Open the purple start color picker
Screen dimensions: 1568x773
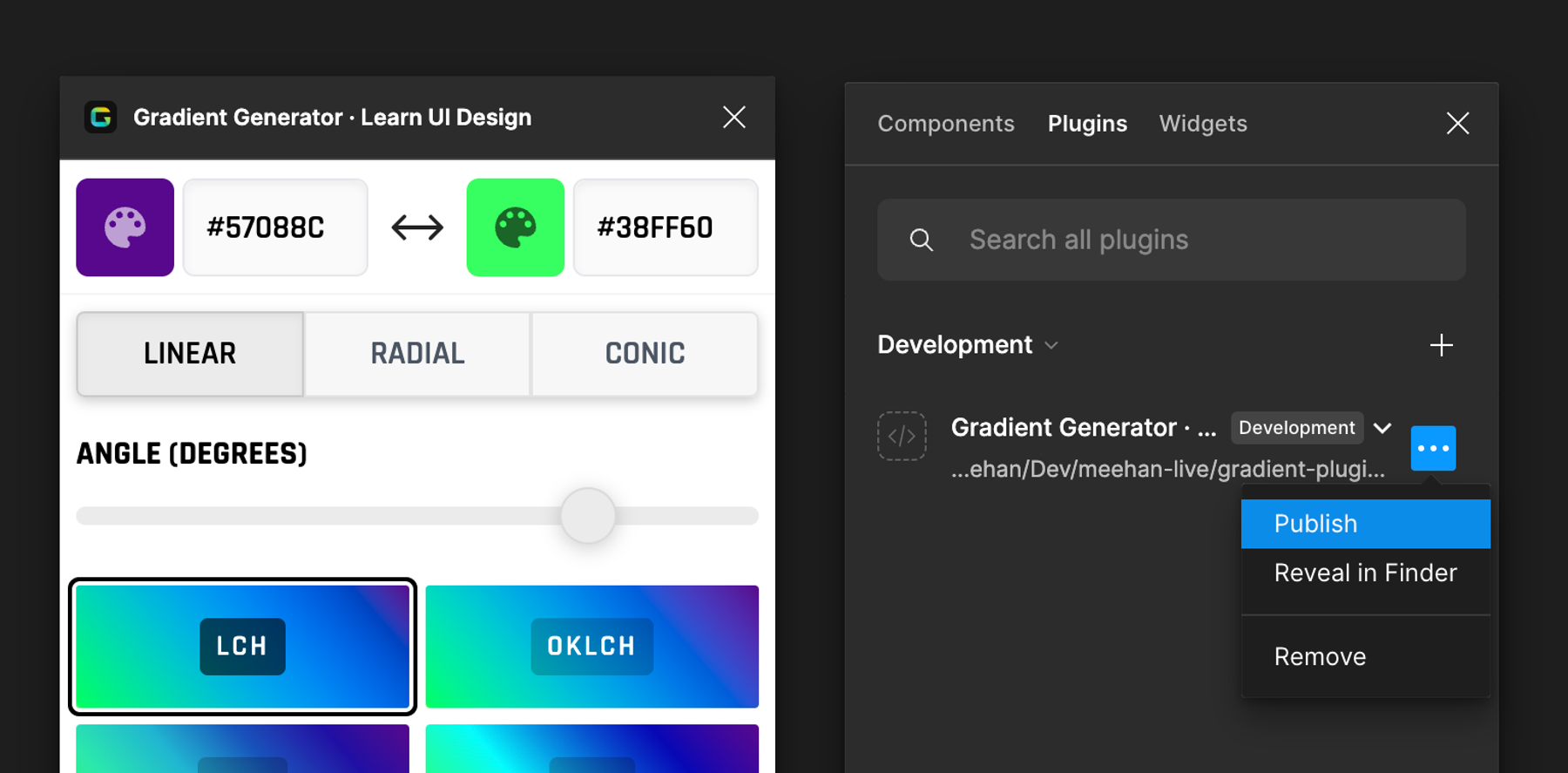[x=125, y=227]
